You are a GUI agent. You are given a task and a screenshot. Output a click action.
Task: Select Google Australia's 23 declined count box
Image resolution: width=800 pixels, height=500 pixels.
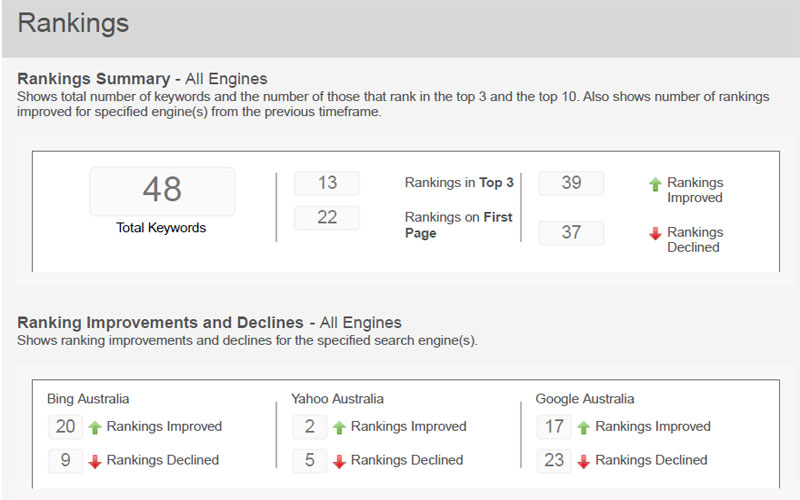(x=554, y=460)
